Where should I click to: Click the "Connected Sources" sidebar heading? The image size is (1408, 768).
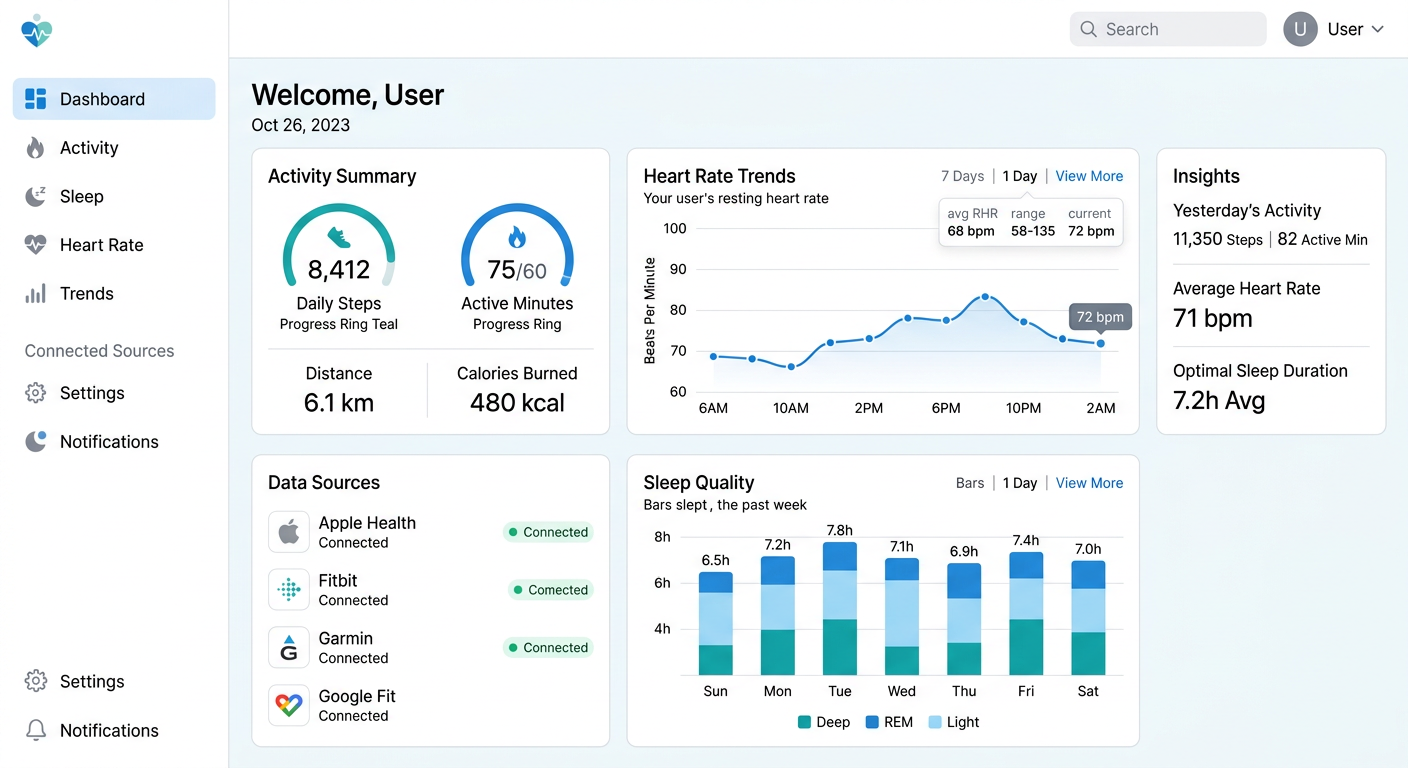[99, 351]
